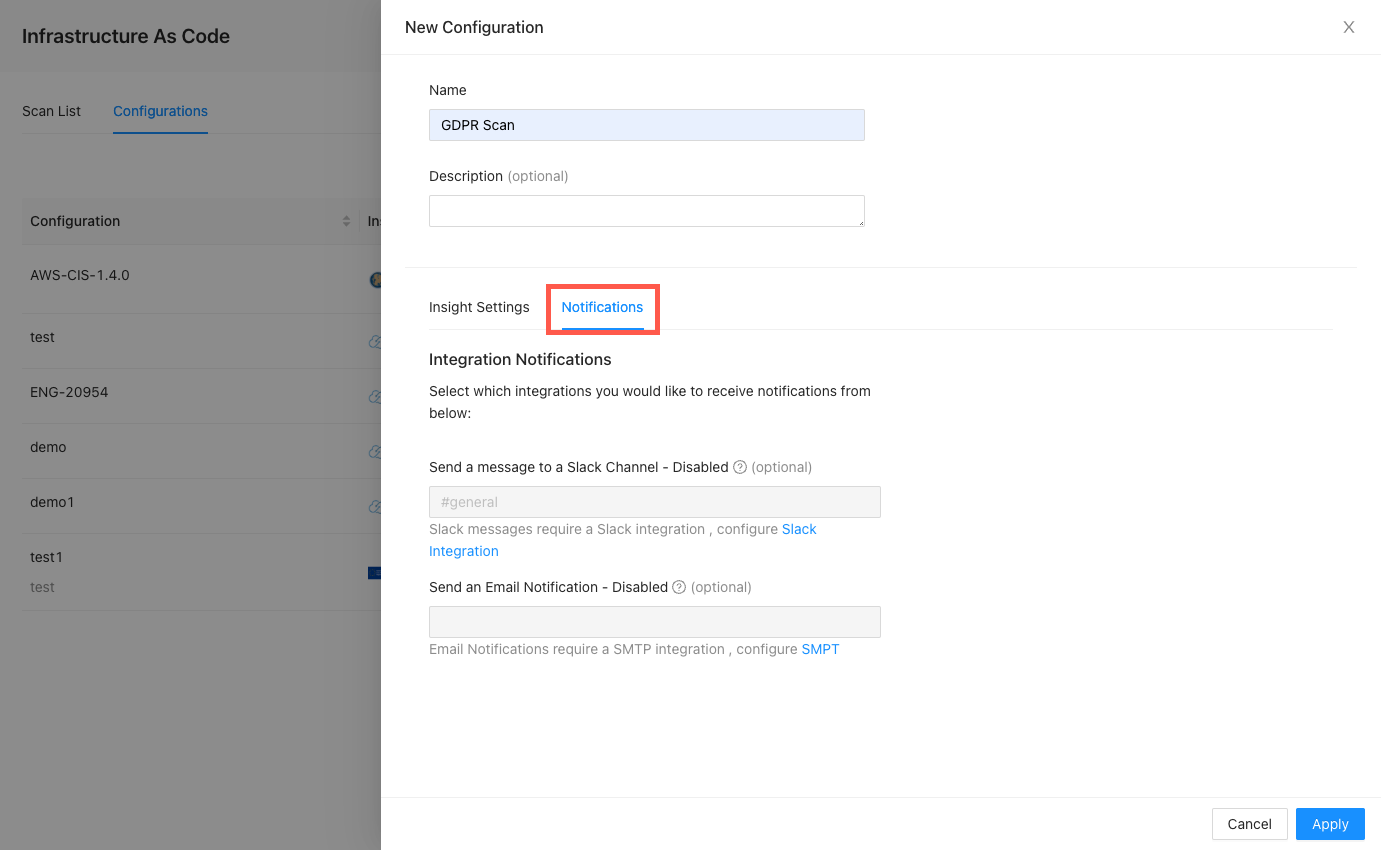Select the AWS-CIS-1.4.0 configuration row

click(x=201, y=279)
